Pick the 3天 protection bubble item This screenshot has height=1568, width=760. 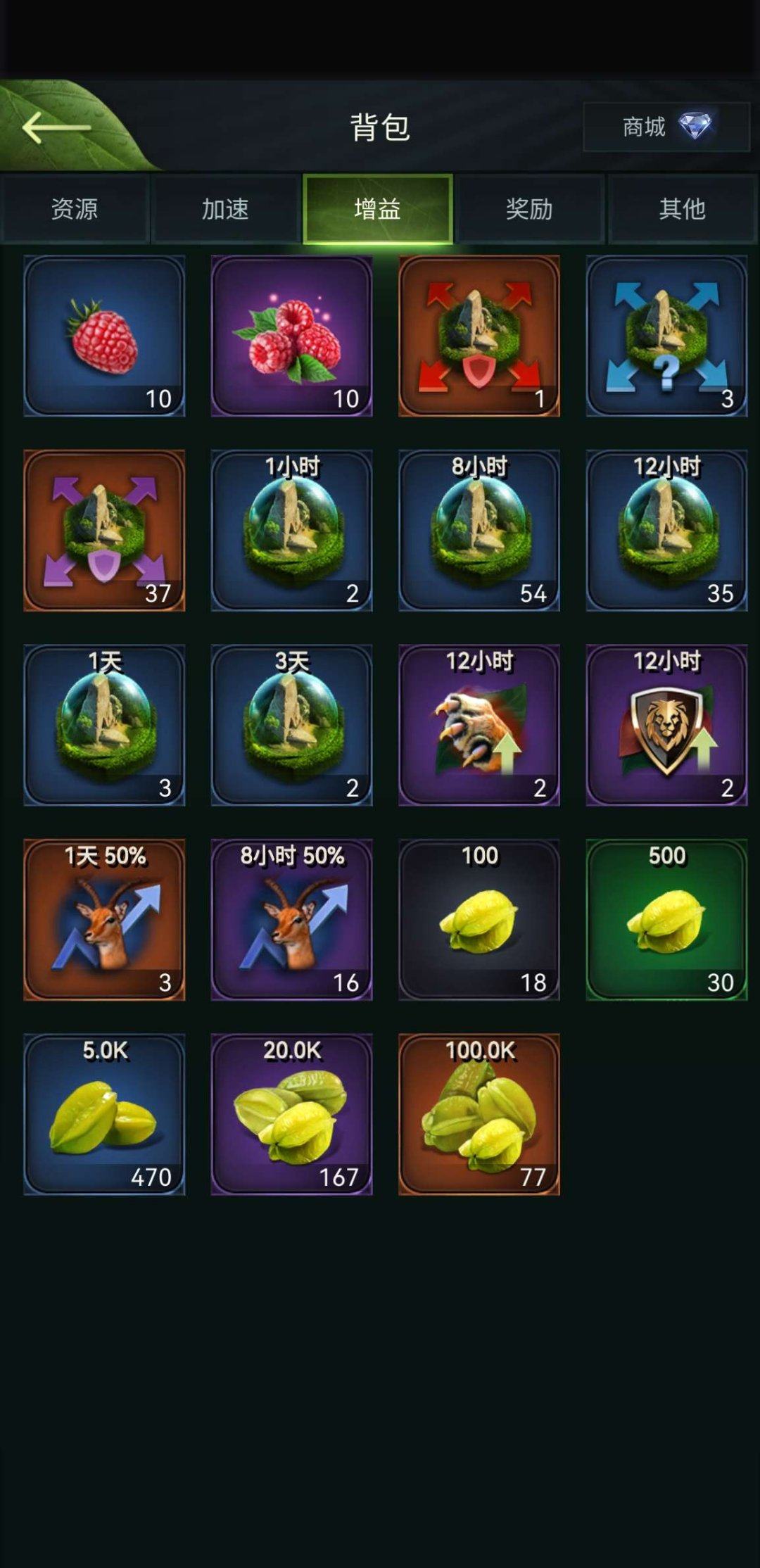pyautogui.click(x=291, y=725)
